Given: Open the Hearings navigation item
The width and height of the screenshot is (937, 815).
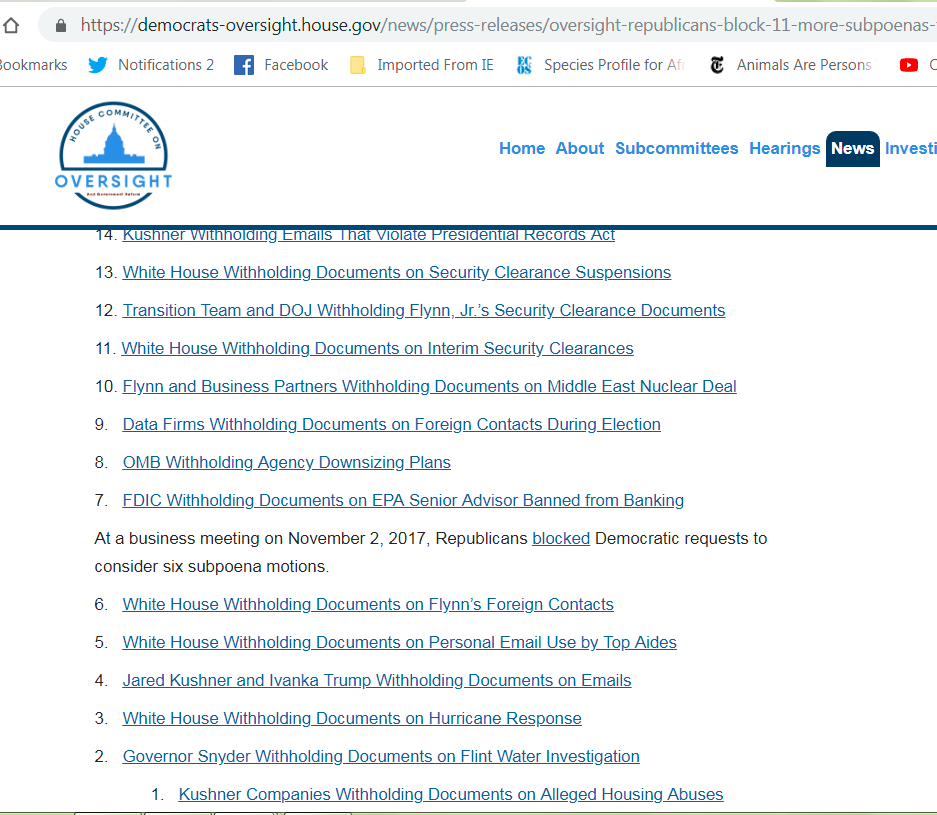Looking at the screenshot, I should click(x=785, y=148).
